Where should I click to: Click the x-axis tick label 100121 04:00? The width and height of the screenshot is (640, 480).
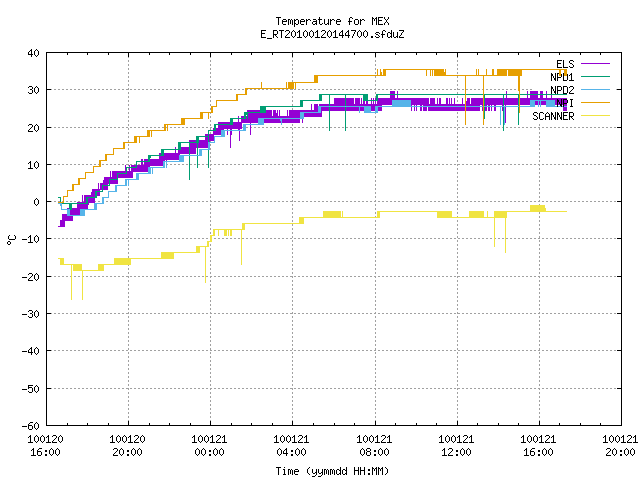click(291, 446)
